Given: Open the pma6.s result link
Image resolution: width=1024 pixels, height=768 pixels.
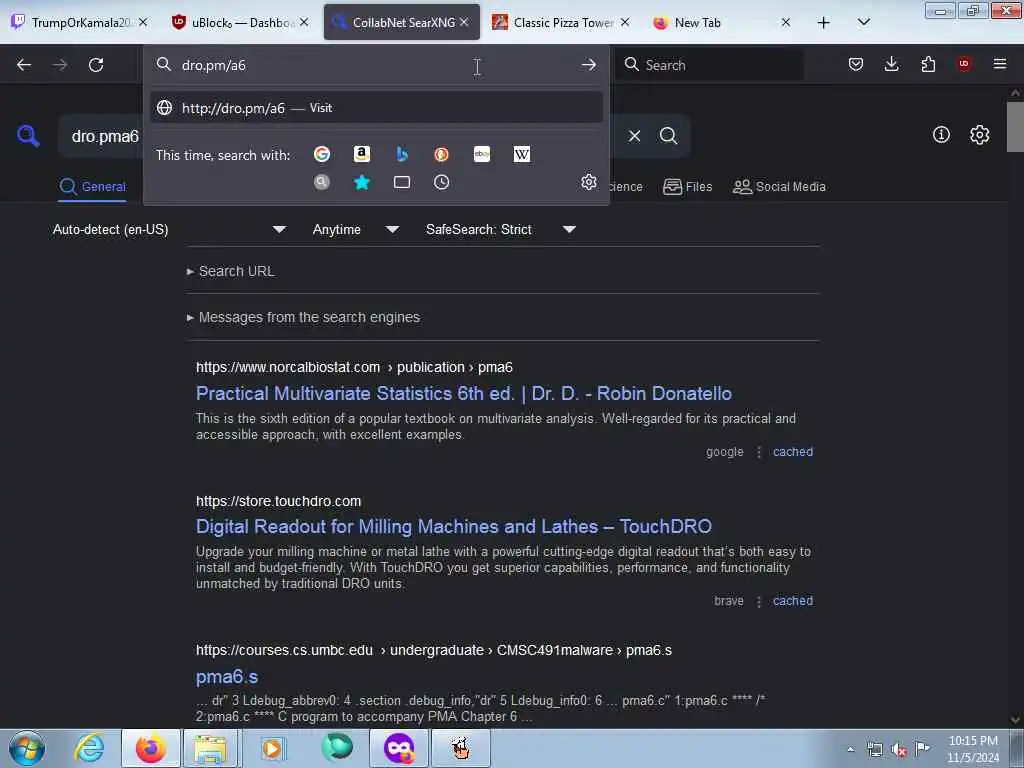Looking at the screenshot, I should coord(227,677).
